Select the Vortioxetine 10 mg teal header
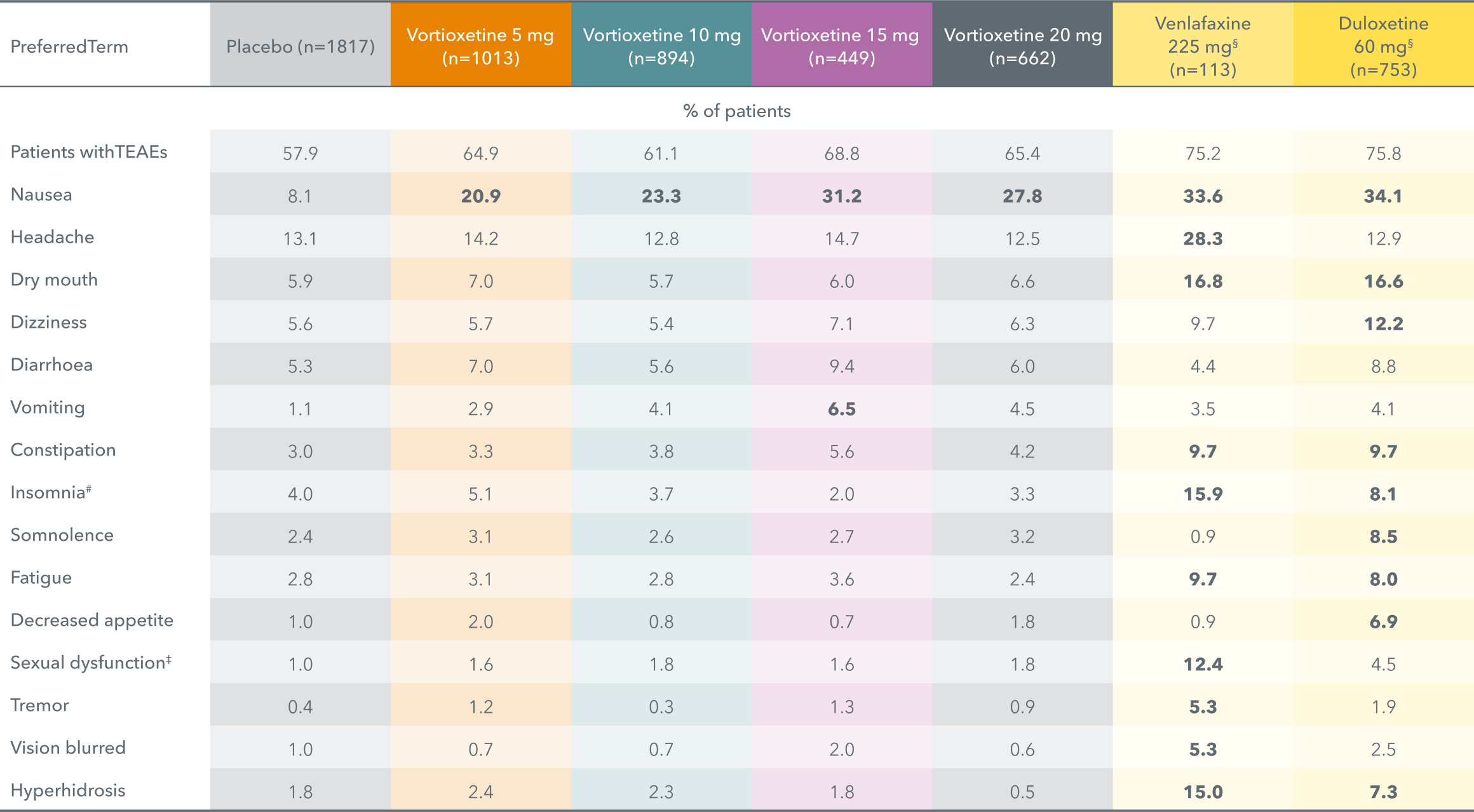Viewport: 1474px width, 812px height. pyautogui.click(x=661, y=46)
